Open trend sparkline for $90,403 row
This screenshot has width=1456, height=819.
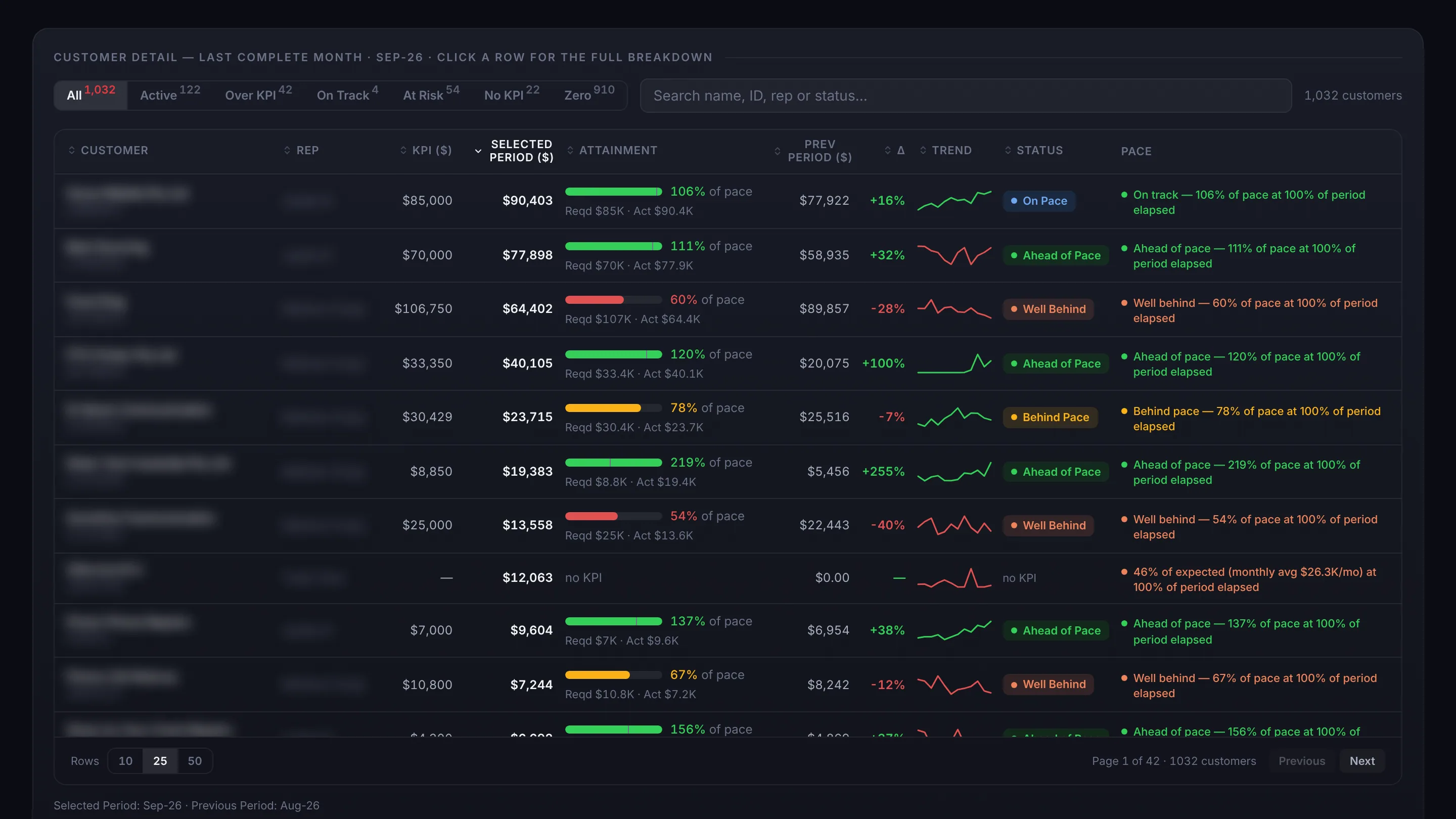(954, 201)
